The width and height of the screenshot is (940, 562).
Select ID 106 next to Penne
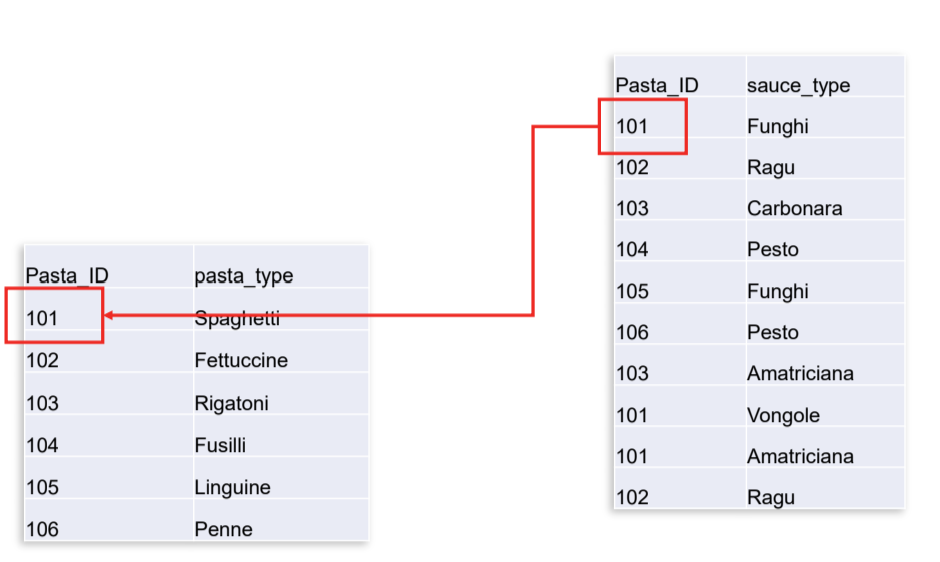(42, 529)
